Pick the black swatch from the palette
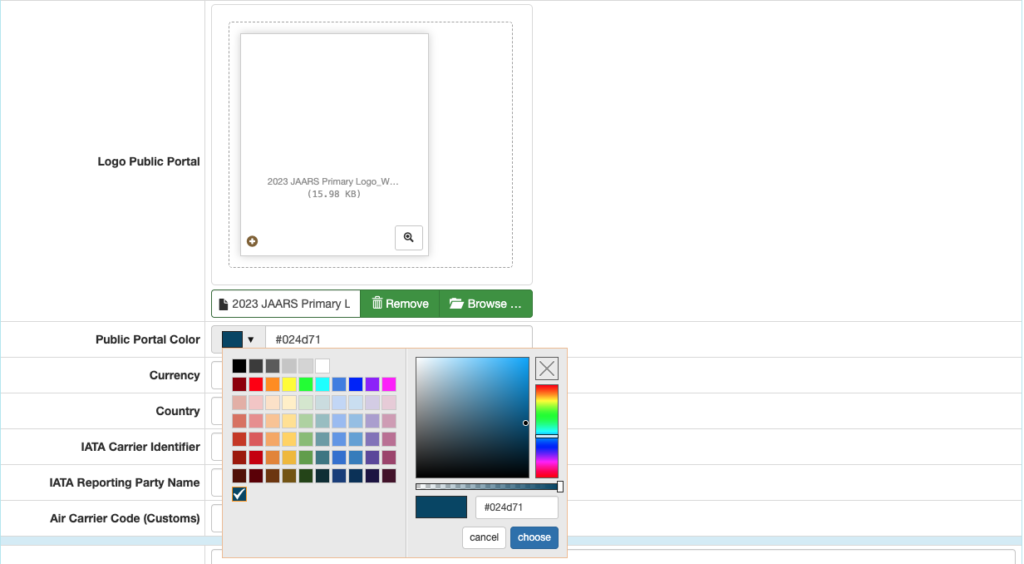Screen dimensions: 1024x564 pos(239,366)
